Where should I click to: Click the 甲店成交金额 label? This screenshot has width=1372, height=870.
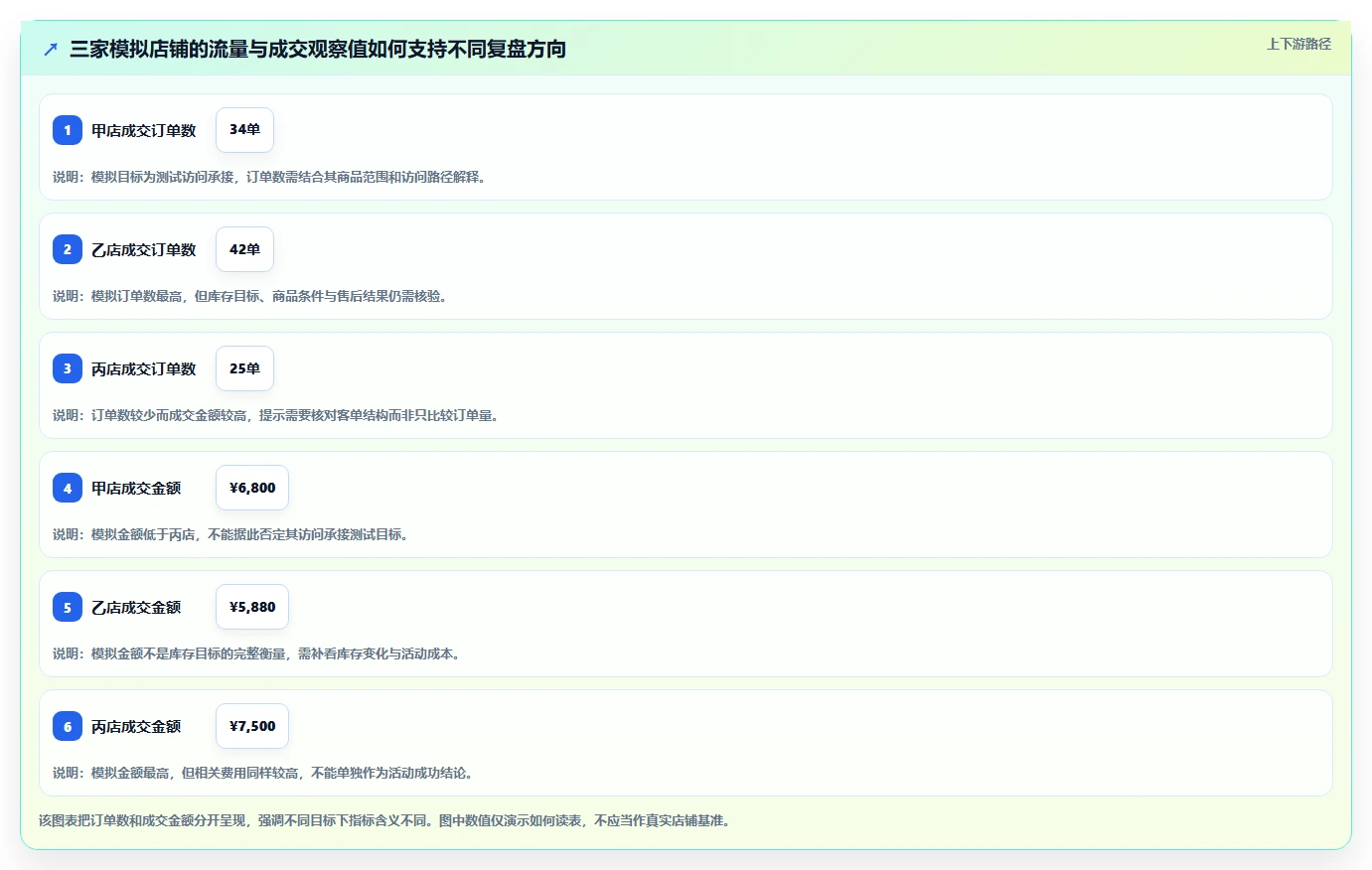tap(136, 488)
